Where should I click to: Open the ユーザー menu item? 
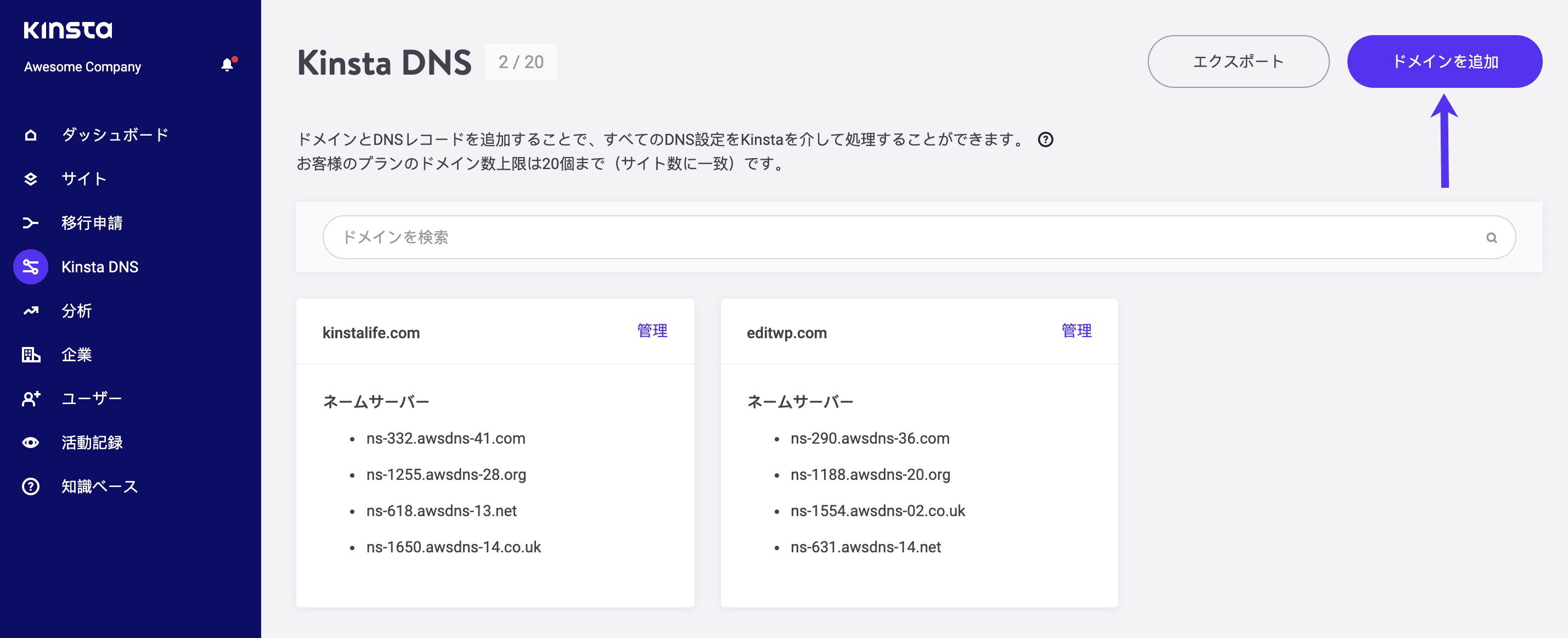91,399
